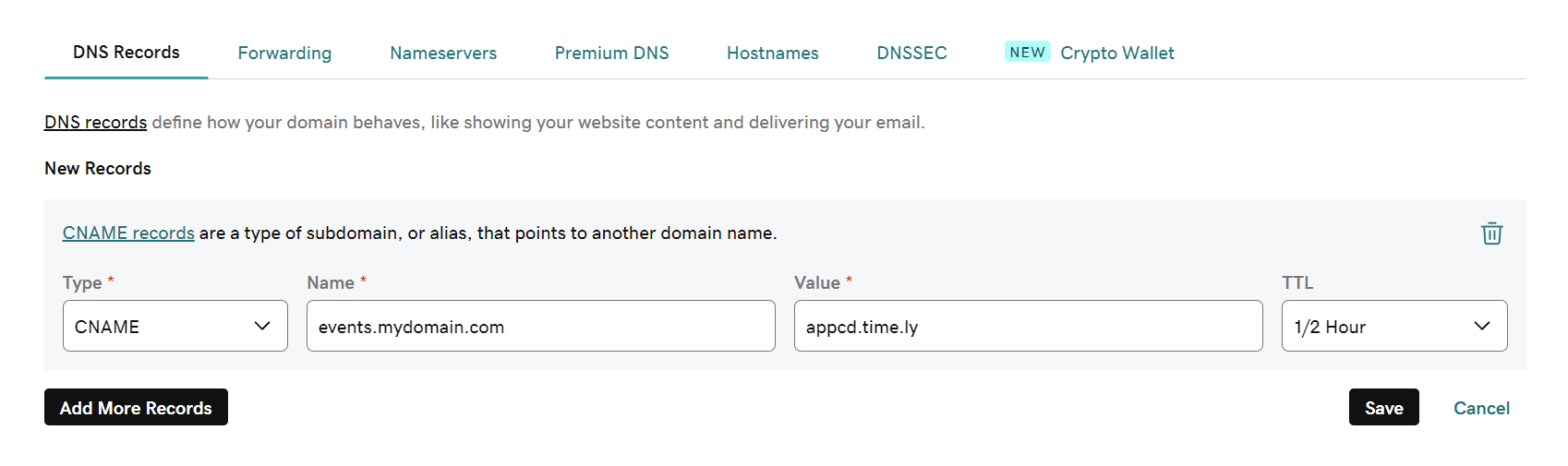Click the New Records heading text
This screenshot has height=466, width=1568.
98,169
